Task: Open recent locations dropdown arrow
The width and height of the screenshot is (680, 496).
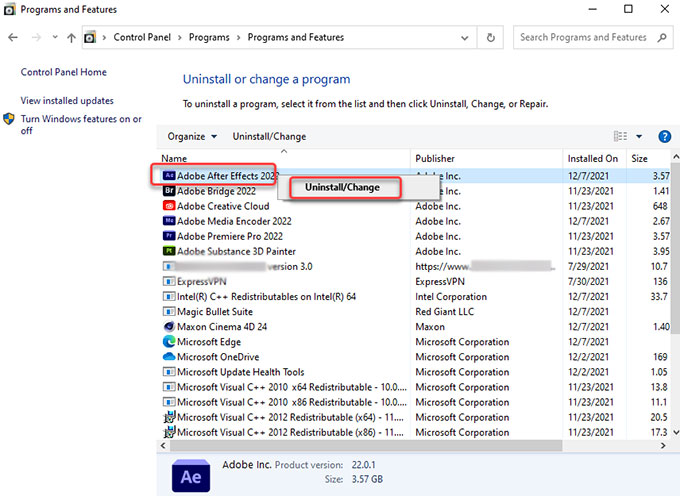Action: [x=55, y=37]
